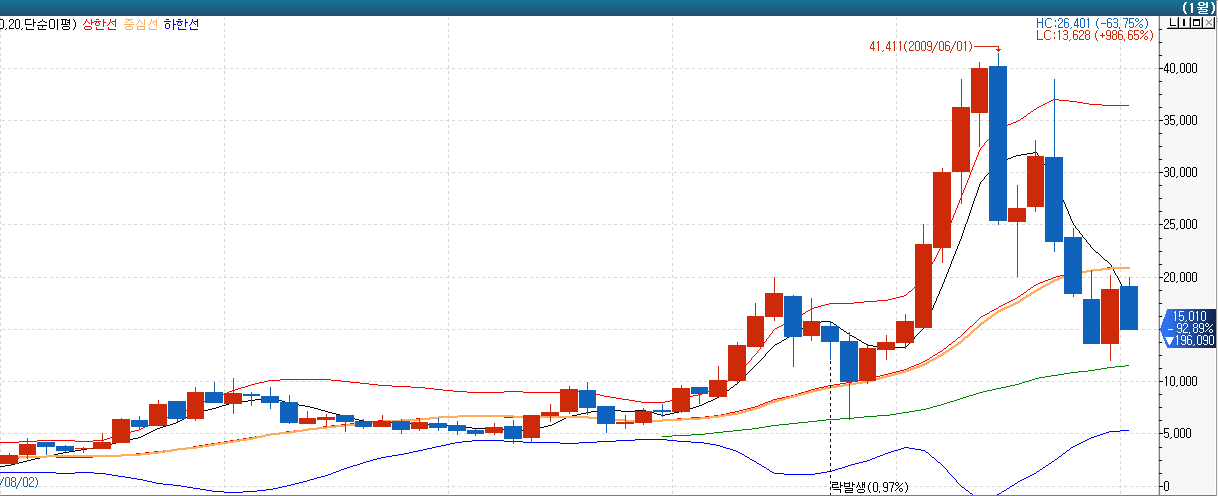Click the (1월) period label in title bar
1218x496 pixels.
[x=1195, y=7]
